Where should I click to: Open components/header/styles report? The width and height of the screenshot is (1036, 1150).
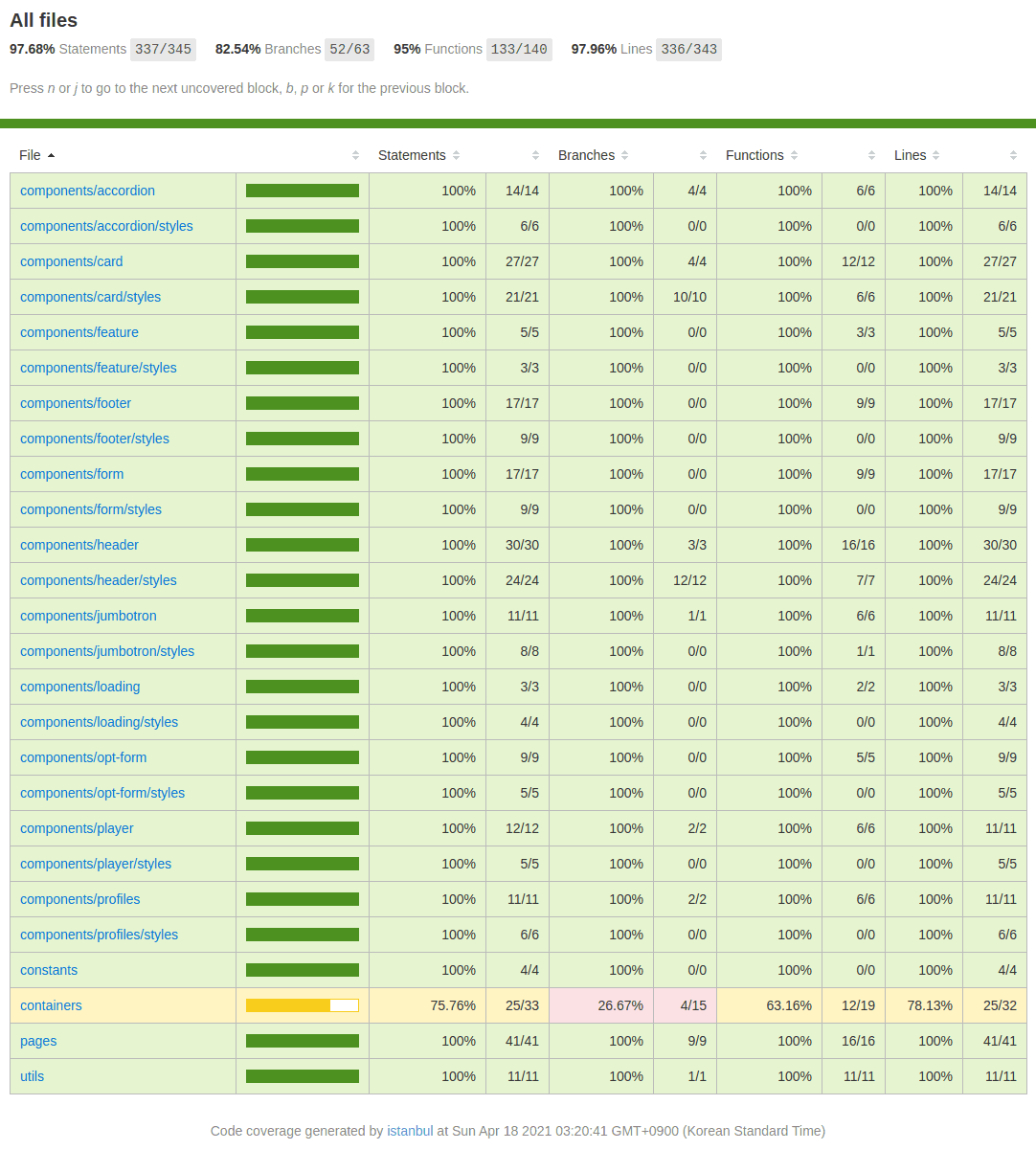[98, 580]
